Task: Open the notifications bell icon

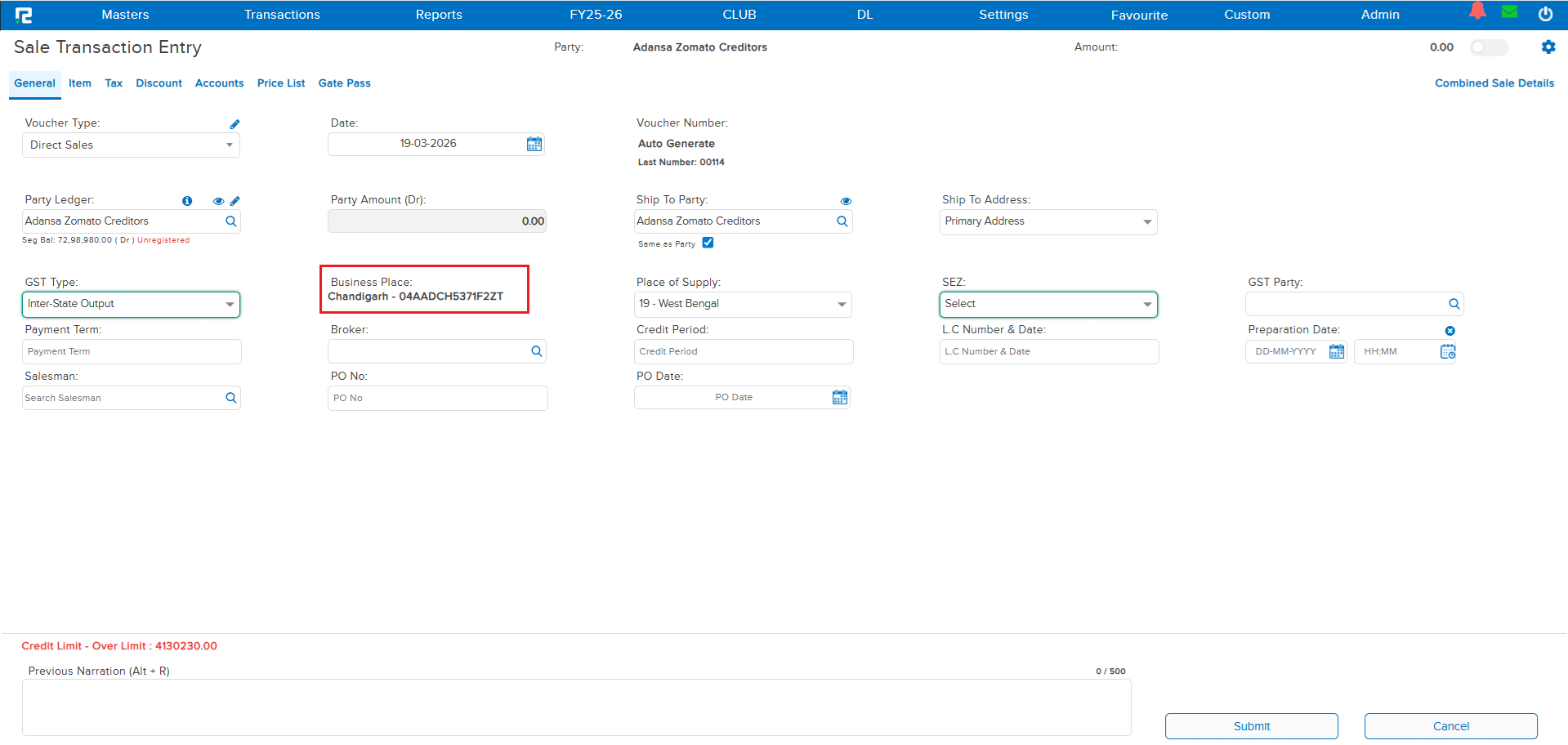Action: [x=1478, y=11]
